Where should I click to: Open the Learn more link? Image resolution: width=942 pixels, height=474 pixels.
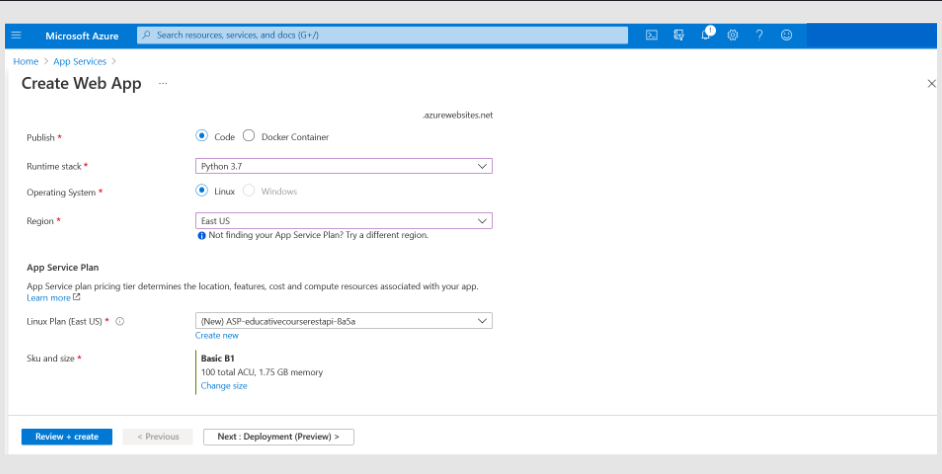coord(49,298)
